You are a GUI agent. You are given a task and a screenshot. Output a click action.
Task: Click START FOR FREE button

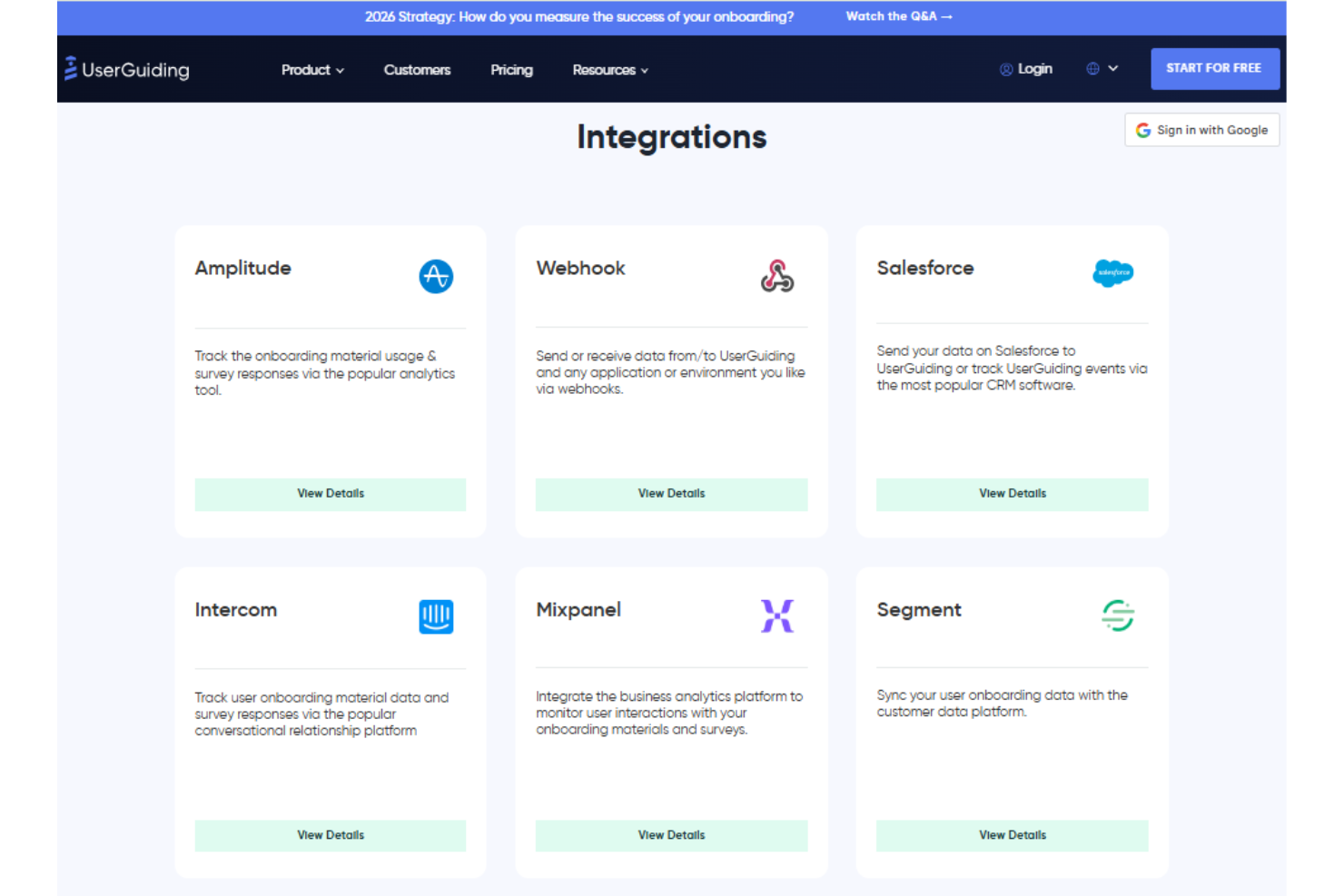click(x=1215, y=69)
